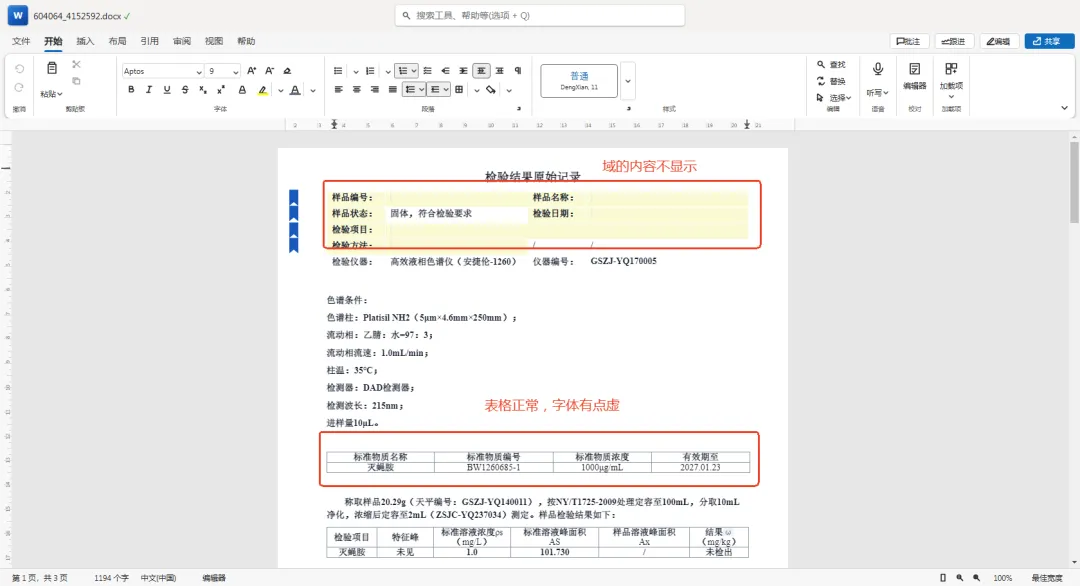The width and height of the screenshot is (1080, 586).
Task: Align paragraph left
Action: 338,90
